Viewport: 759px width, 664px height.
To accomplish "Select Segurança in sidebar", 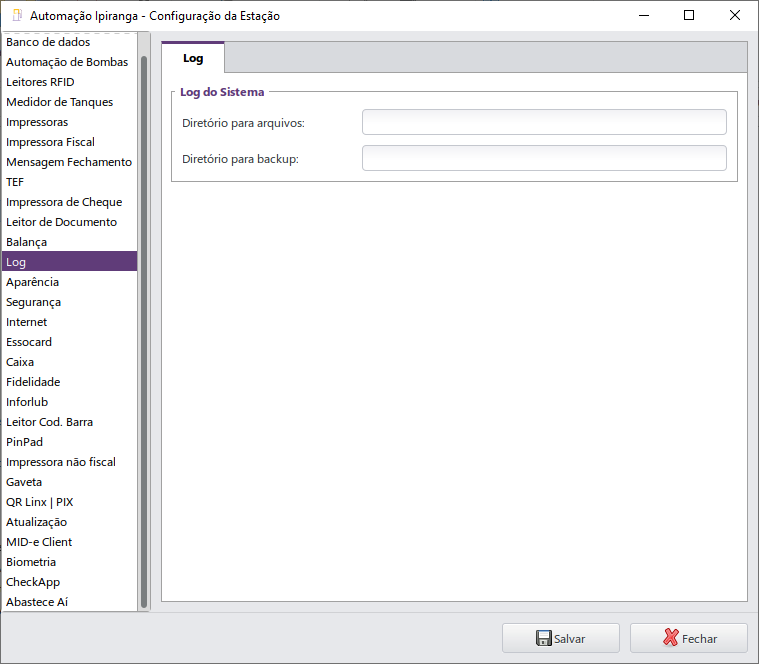I will point(70,302).
